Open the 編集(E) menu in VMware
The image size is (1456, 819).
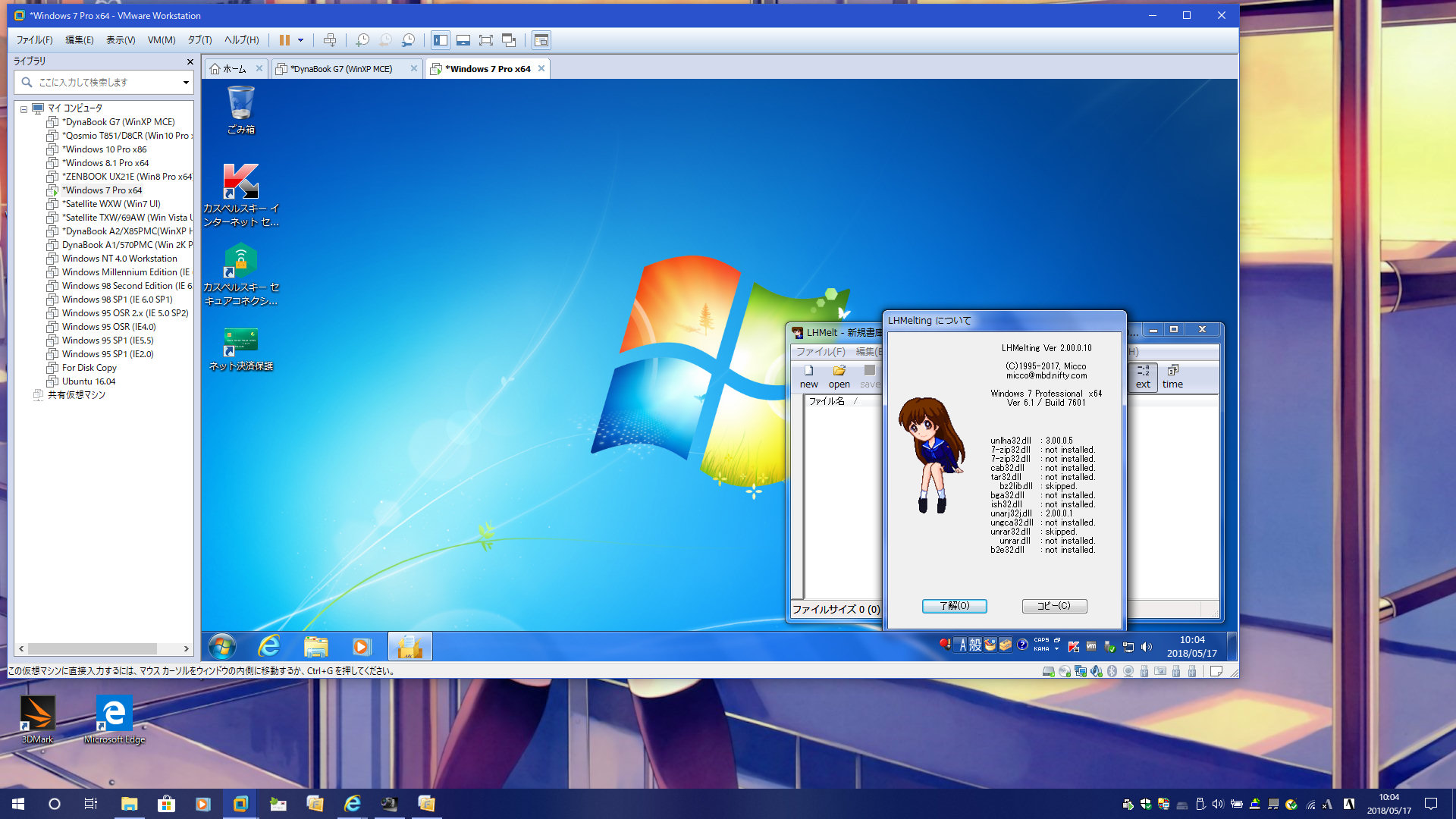point(80,40)
